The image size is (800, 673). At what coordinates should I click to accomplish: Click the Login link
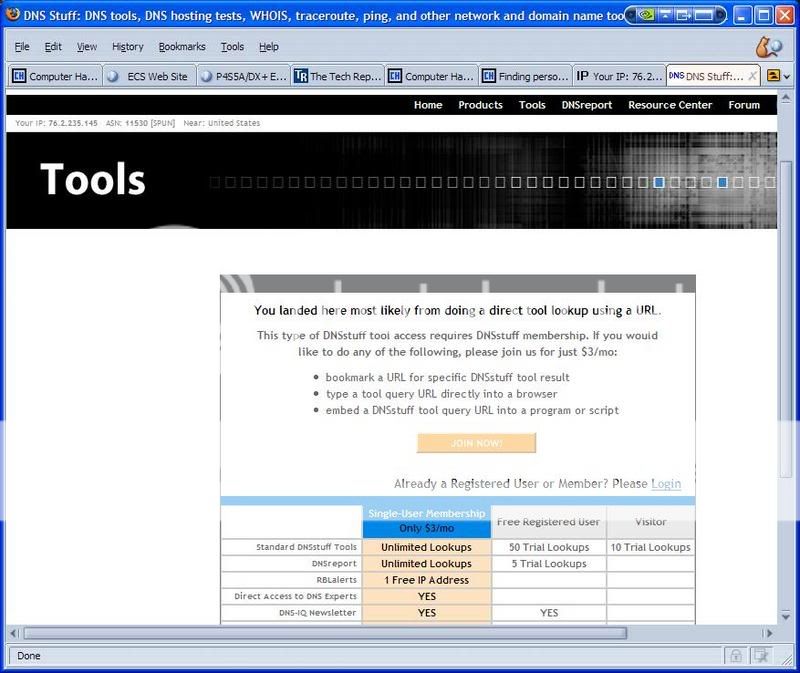(666, 484)
